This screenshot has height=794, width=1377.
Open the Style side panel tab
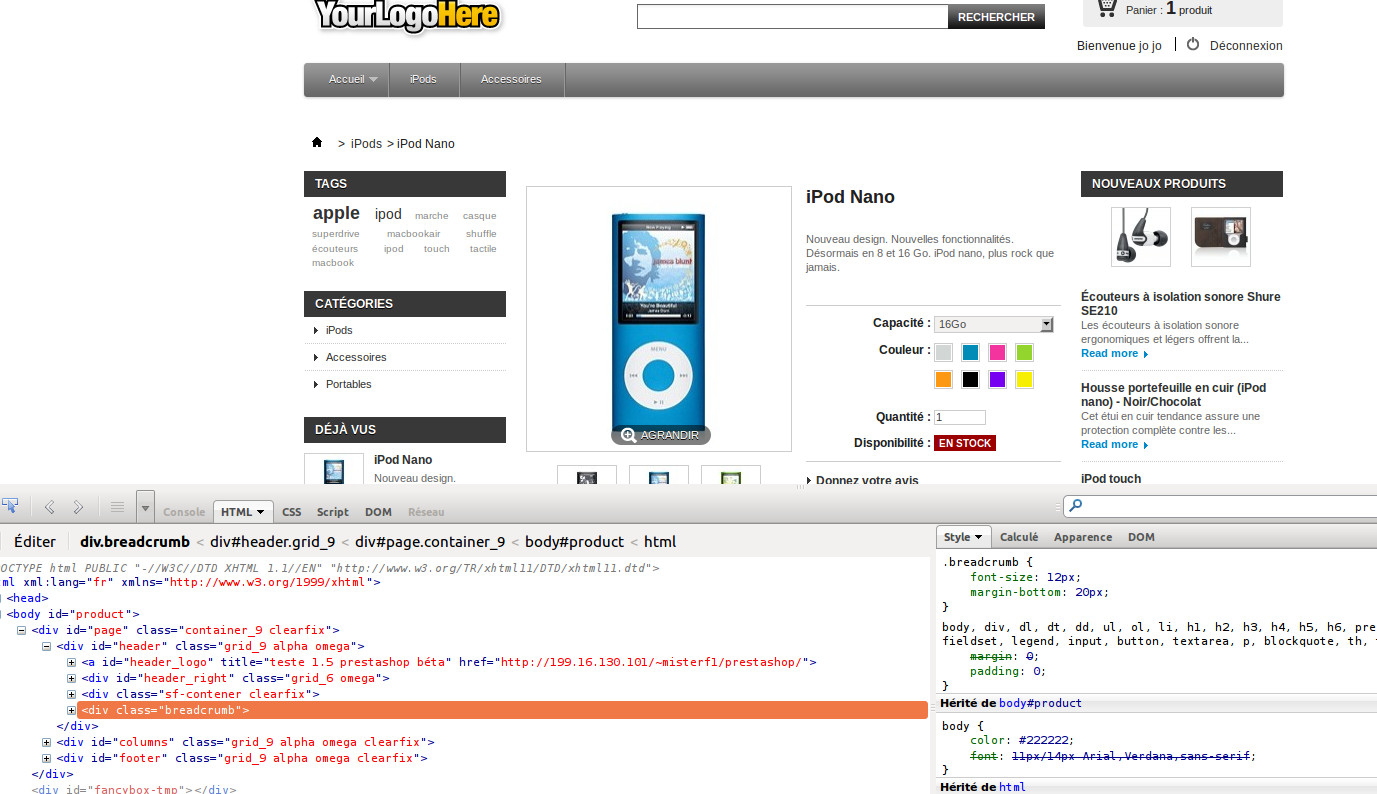(x=964, y=537)
